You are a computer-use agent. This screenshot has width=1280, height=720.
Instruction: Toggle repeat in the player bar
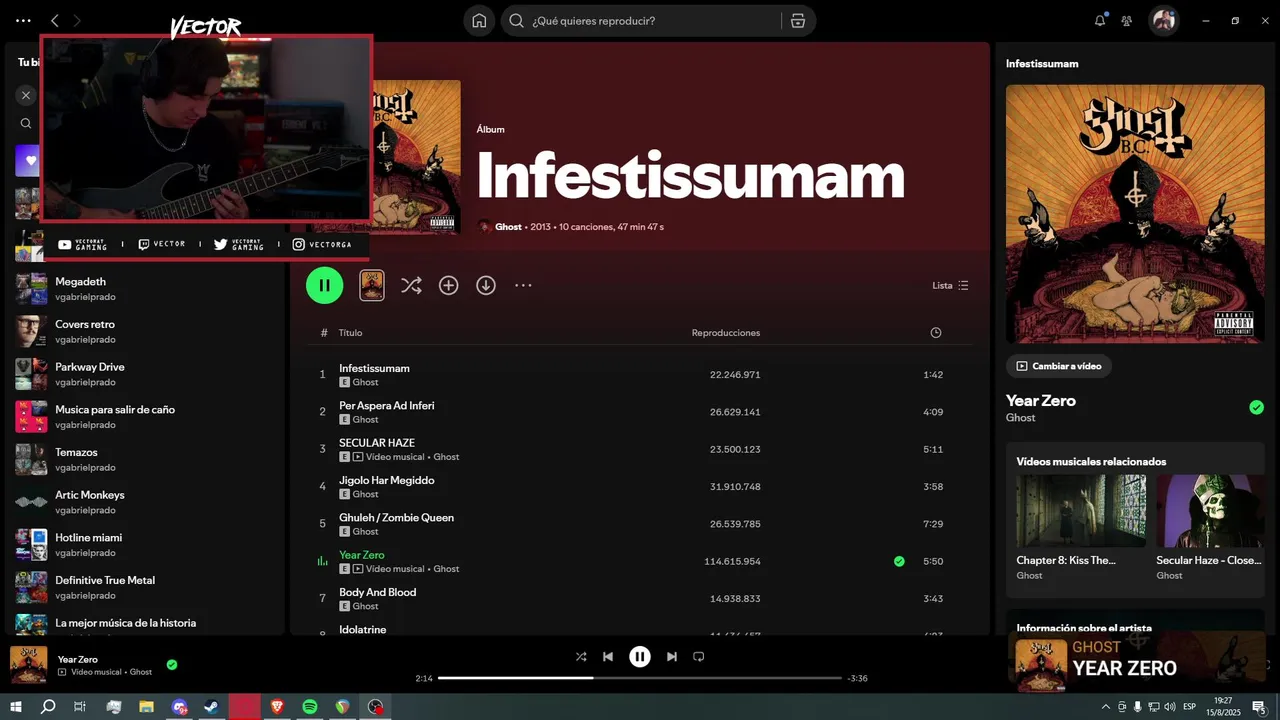[x=699, y=657]
